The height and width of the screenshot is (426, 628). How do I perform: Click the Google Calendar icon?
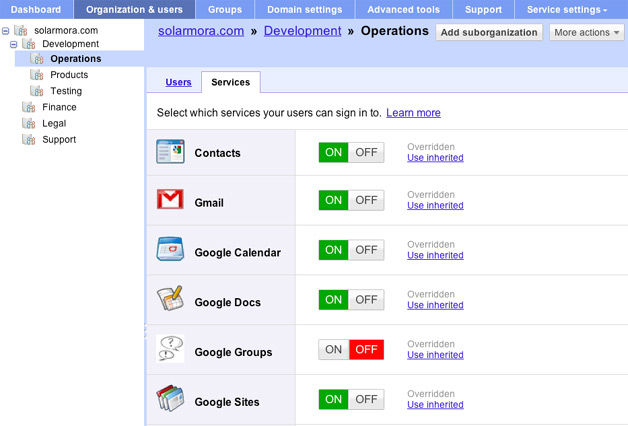coord(170,249)
